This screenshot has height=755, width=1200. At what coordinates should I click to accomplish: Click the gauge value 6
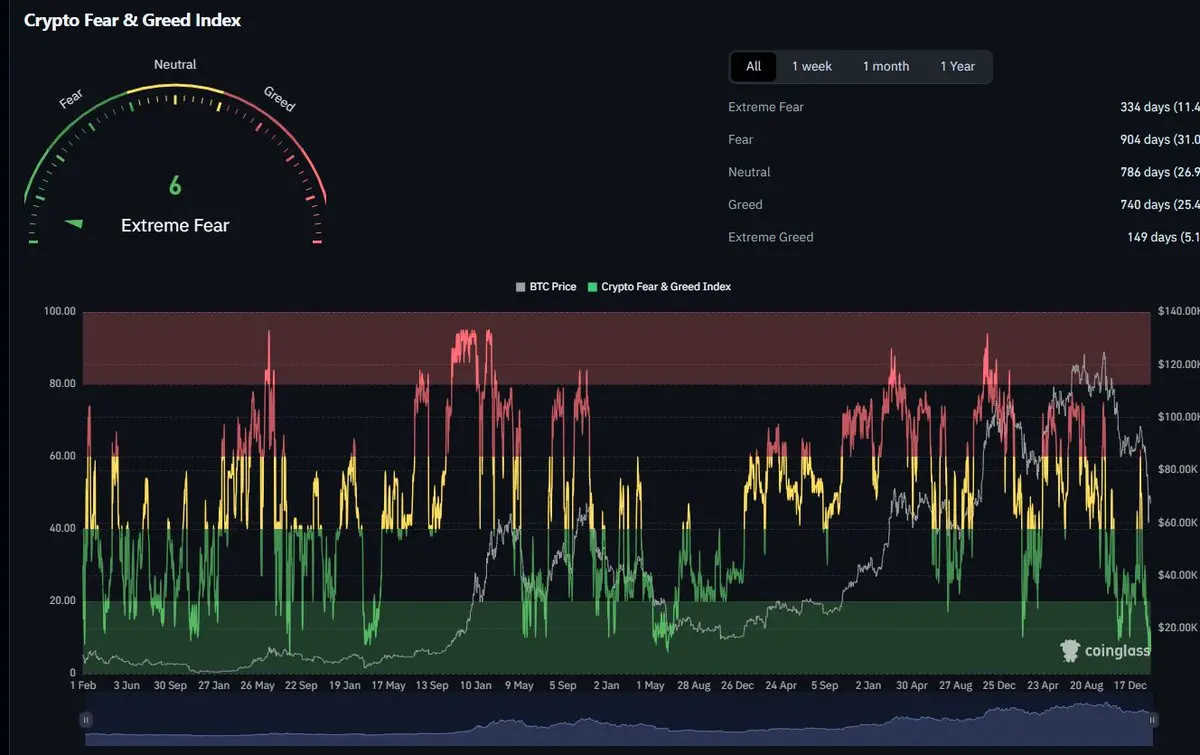click(x=175, y=186)
